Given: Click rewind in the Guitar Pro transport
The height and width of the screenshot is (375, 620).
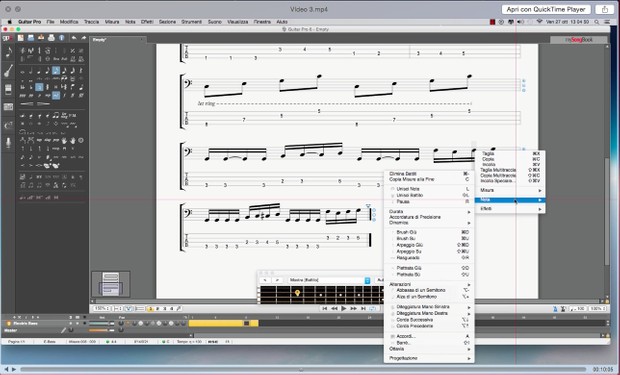Looking at the screenshot, I should pyautogui.click(x=334, y=308).
